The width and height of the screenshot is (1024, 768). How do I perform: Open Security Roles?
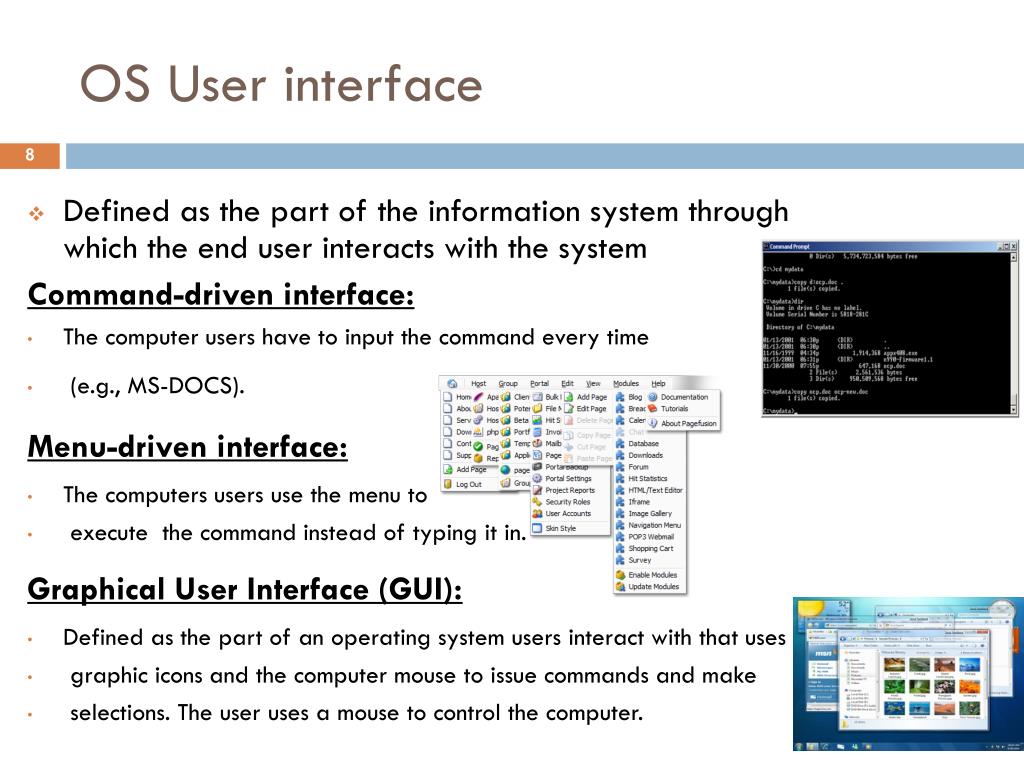568,502
